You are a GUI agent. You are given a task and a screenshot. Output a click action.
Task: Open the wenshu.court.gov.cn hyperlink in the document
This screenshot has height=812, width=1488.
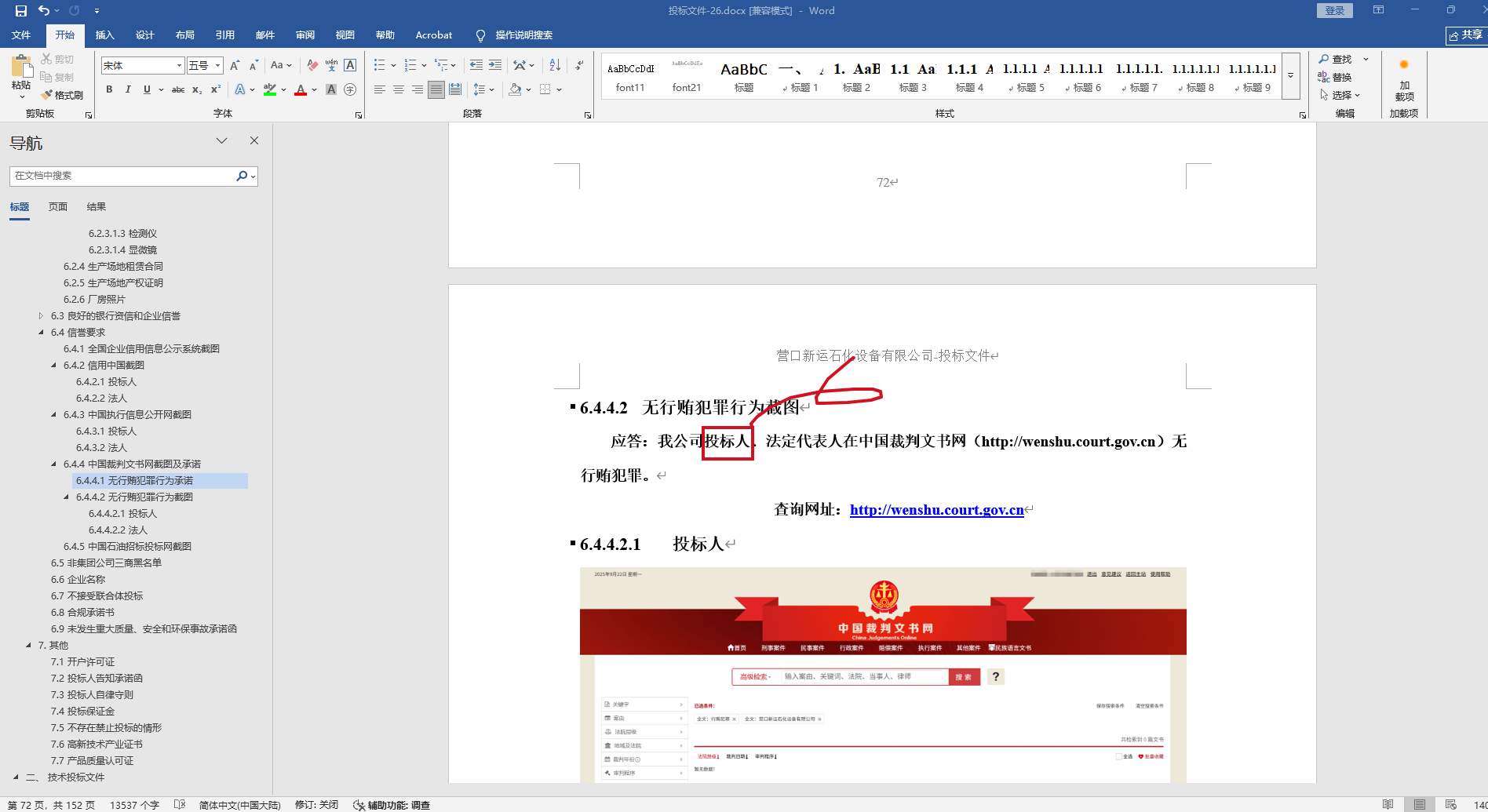[x=936, y=510]
